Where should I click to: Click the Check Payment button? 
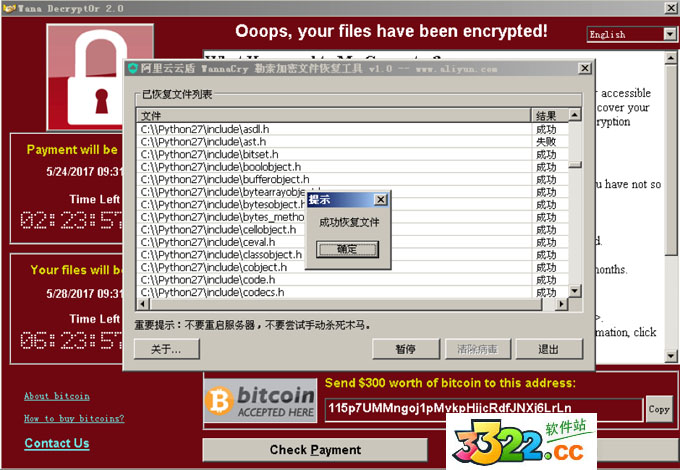315,450
